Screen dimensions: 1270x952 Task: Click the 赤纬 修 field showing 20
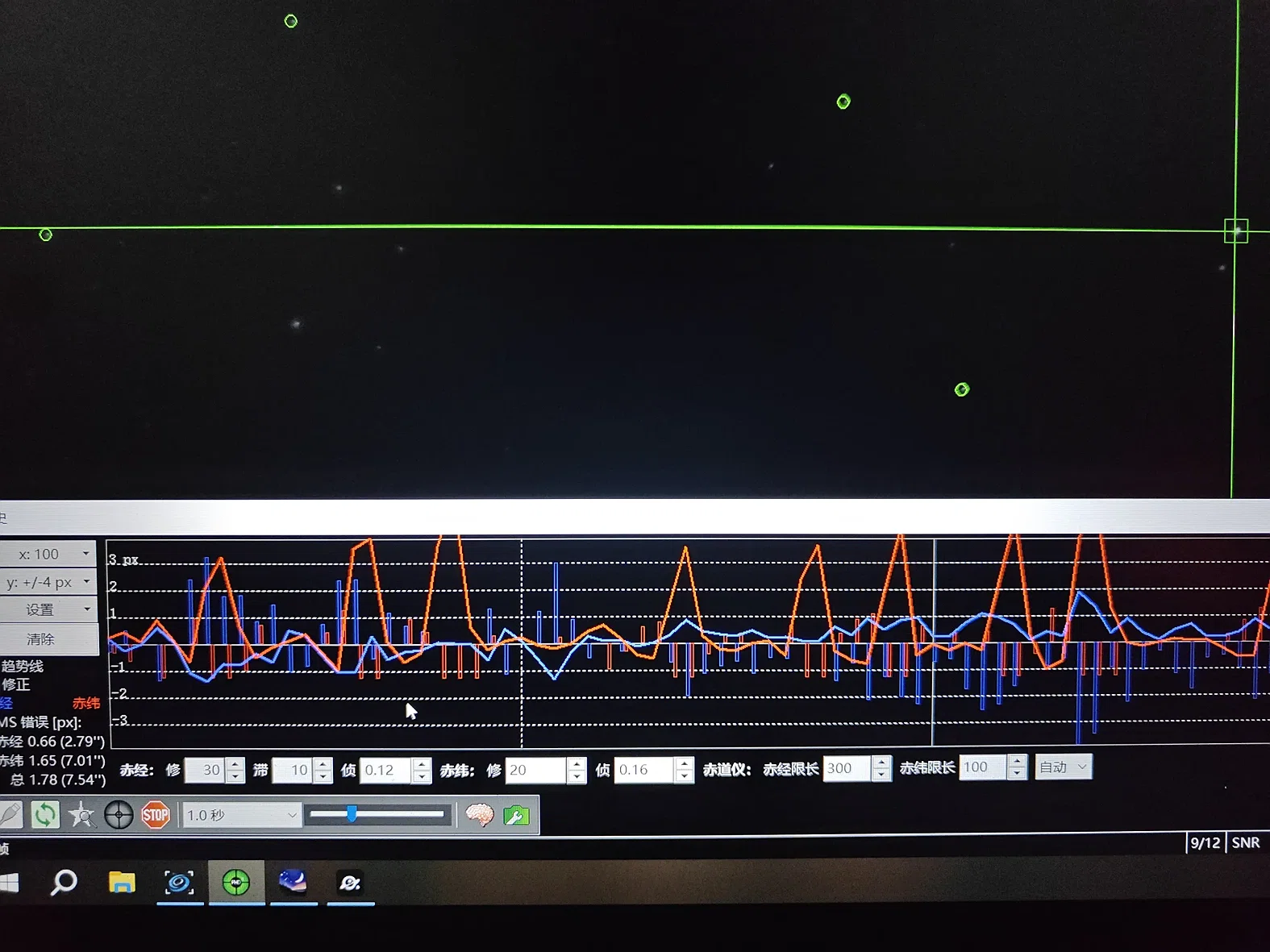(536, 770)
